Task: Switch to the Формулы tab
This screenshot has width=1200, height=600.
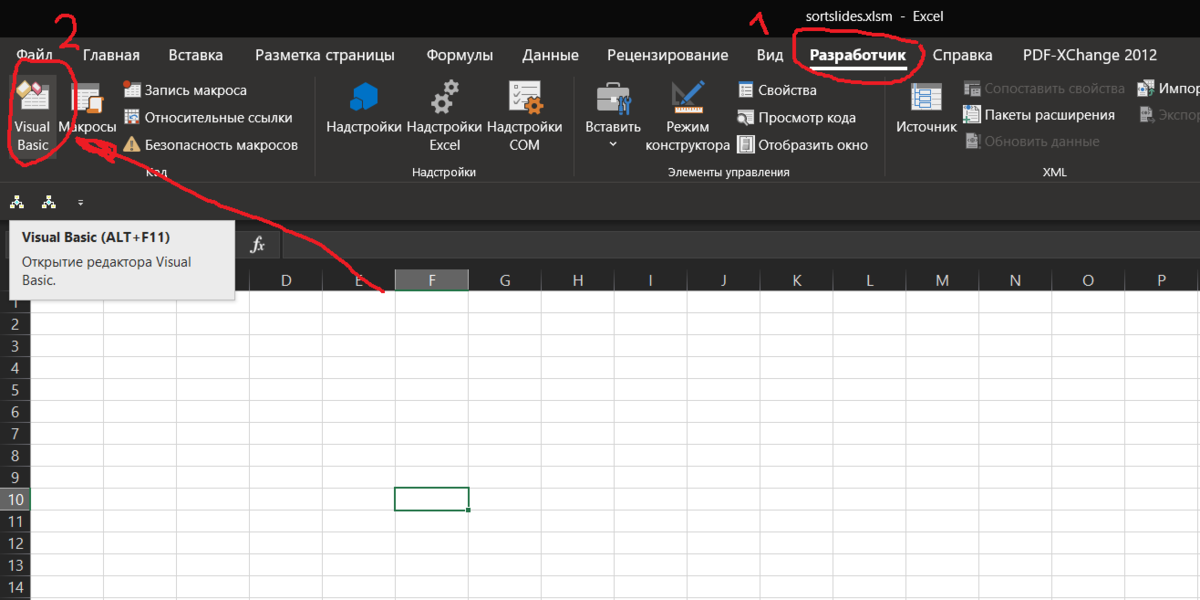Action: coord(459,55)
